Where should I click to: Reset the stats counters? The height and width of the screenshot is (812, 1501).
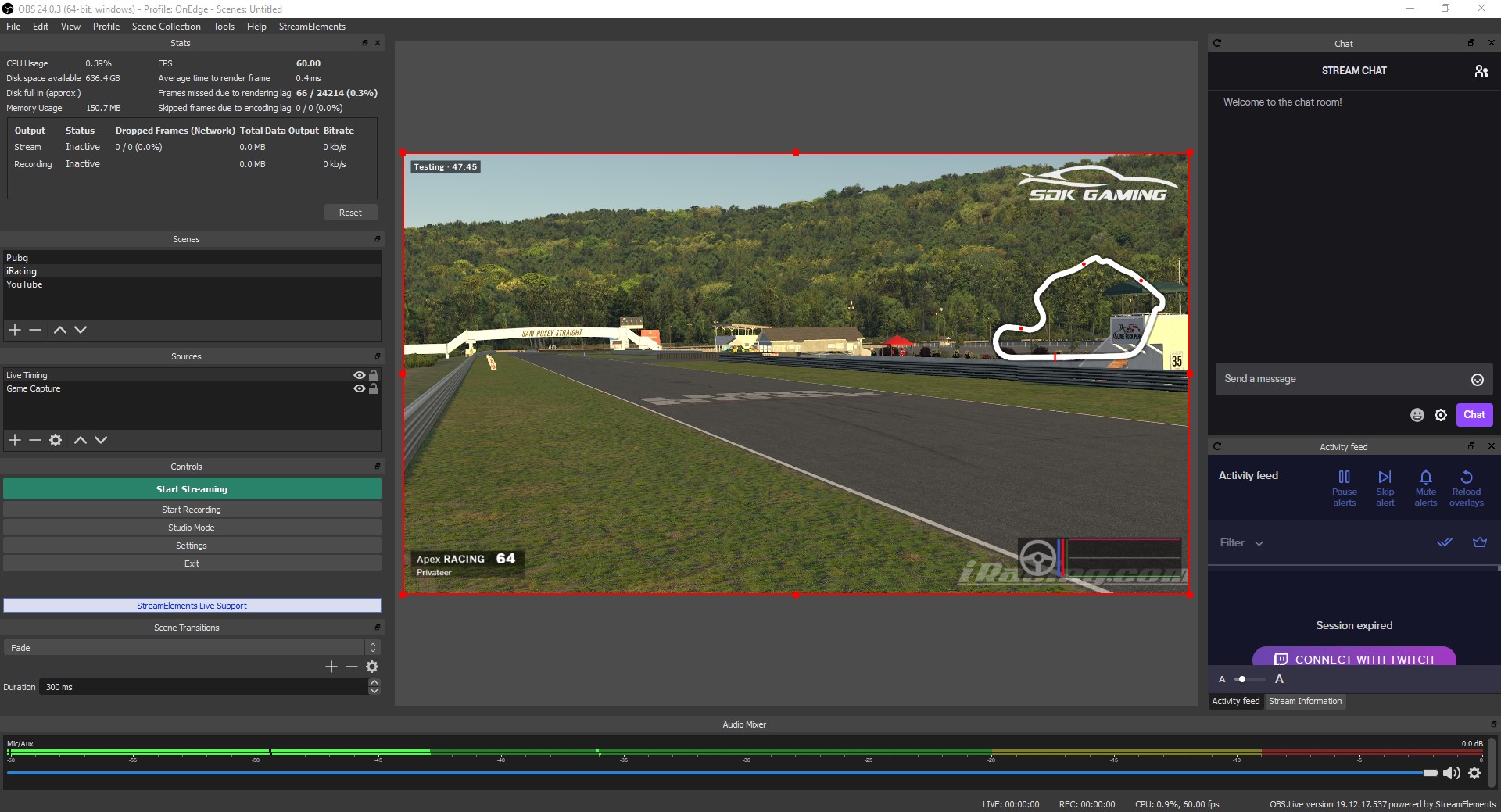(x=350, y=213)
